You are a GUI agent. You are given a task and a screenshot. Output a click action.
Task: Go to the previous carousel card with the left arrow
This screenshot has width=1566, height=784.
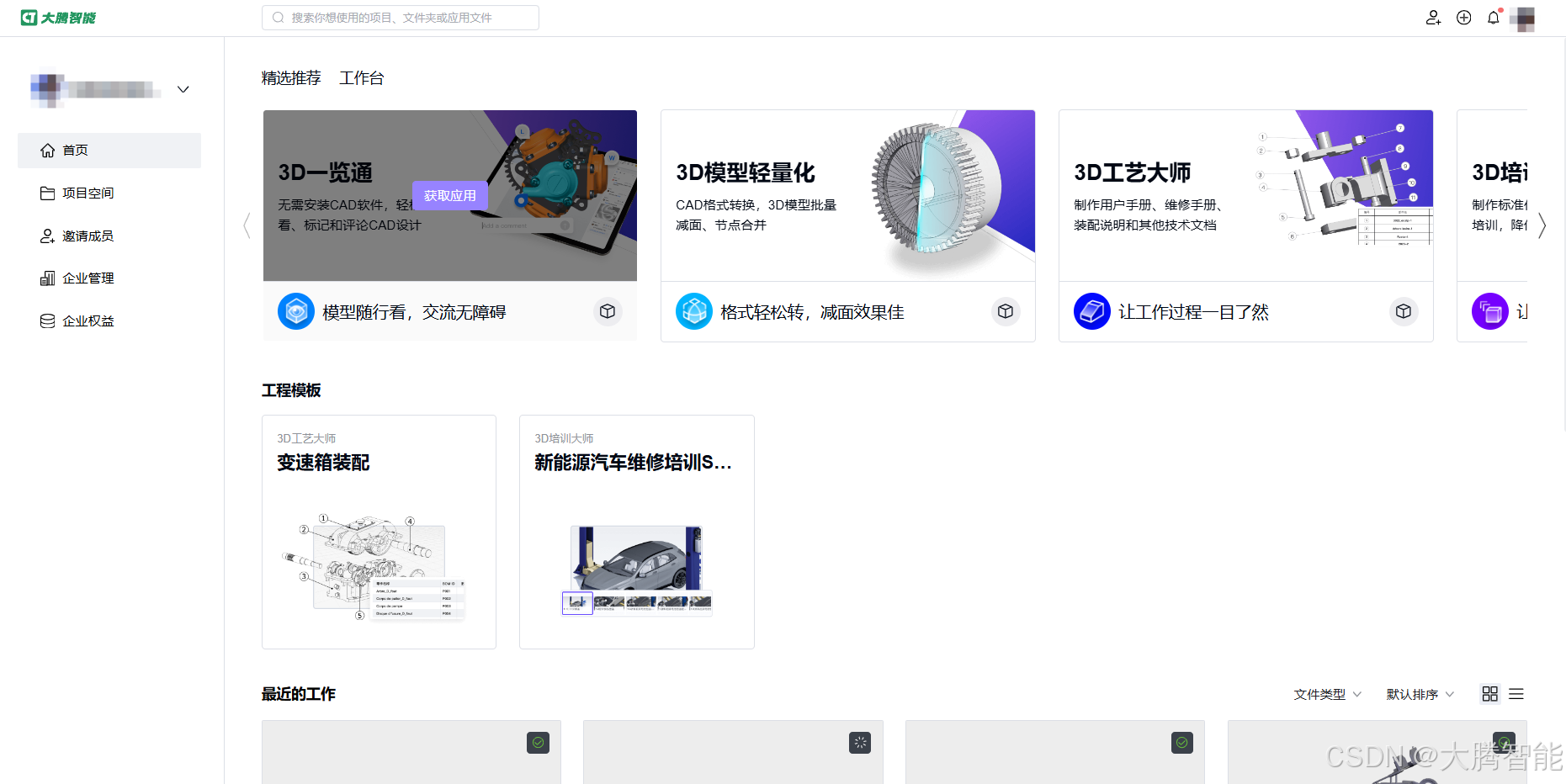click(x=247, y=225)
